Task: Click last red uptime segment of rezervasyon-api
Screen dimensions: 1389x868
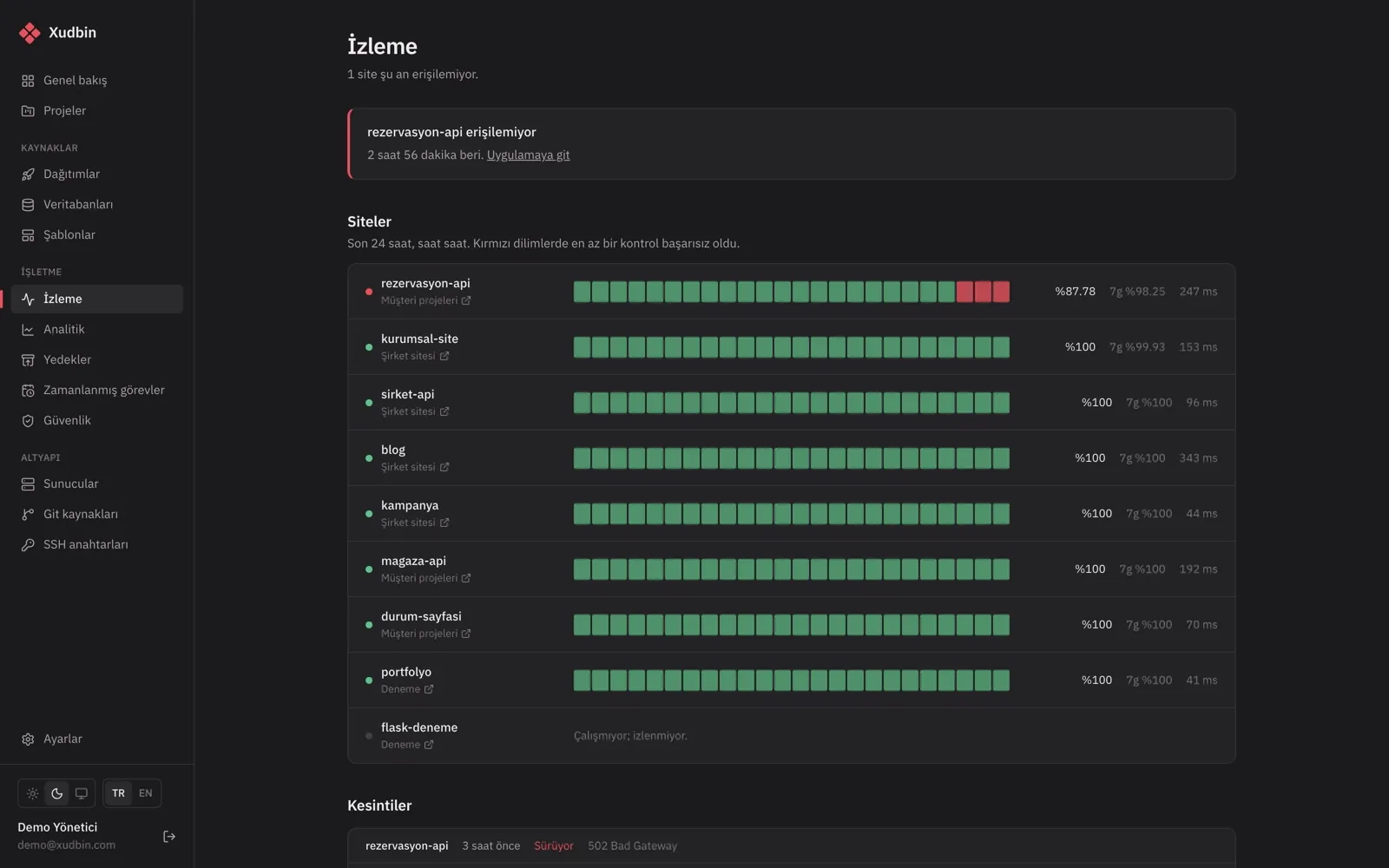Action: click(x=1001, y=292)
